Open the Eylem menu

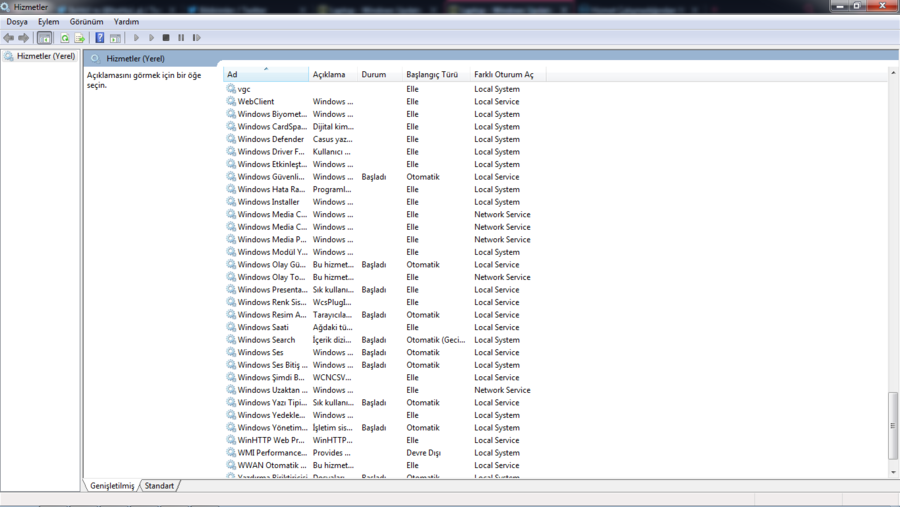(48, 22)
